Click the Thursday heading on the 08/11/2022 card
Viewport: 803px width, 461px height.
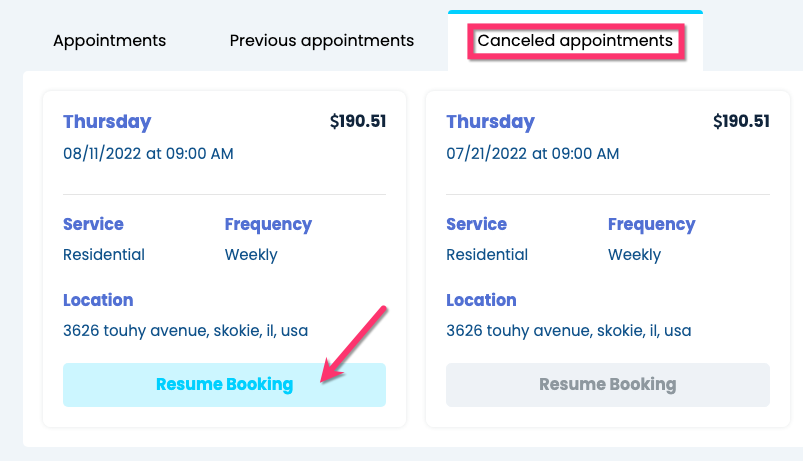(x=107, y=122)
